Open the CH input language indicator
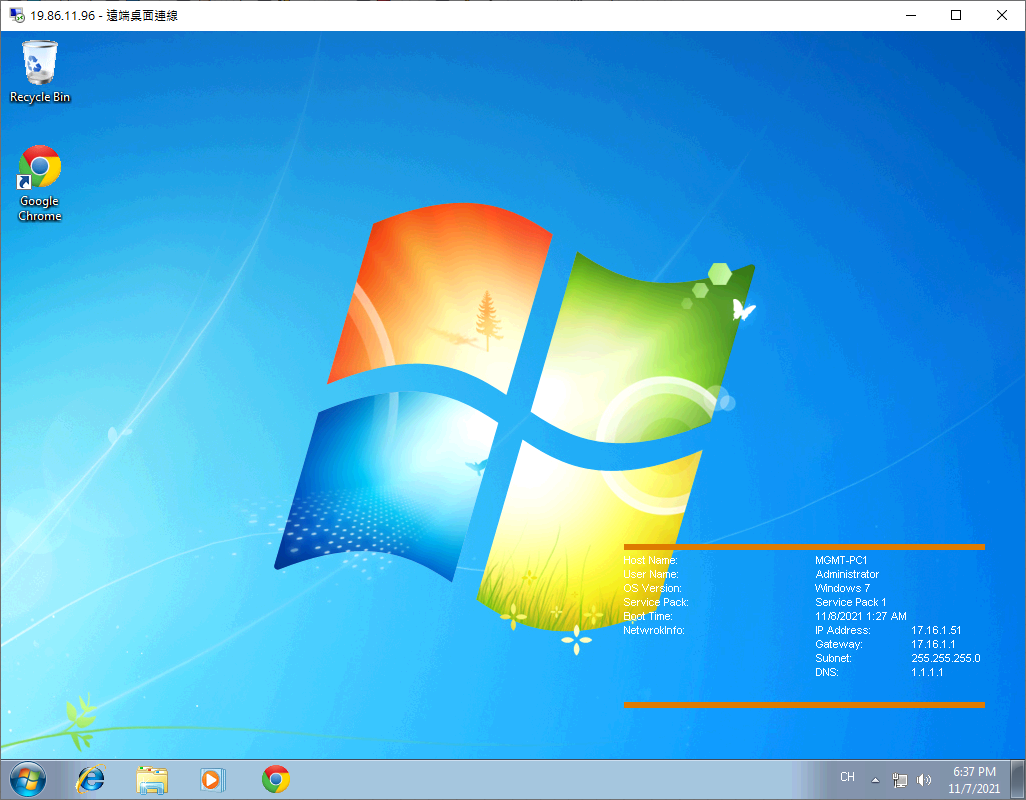1026x800 pixels. 847,777
